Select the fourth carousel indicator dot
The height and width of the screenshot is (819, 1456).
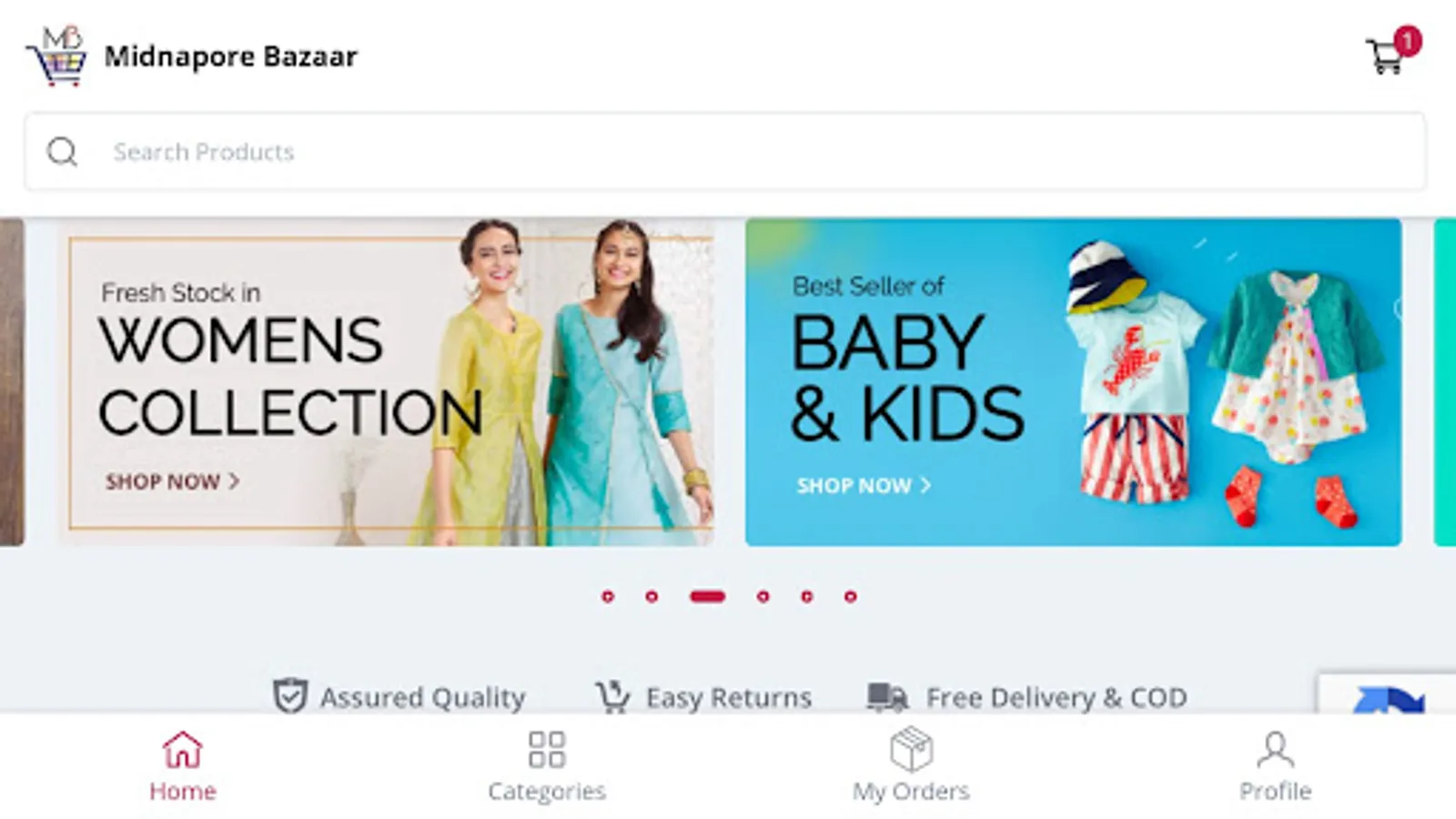pyautogui.click(x=763, y=597)
